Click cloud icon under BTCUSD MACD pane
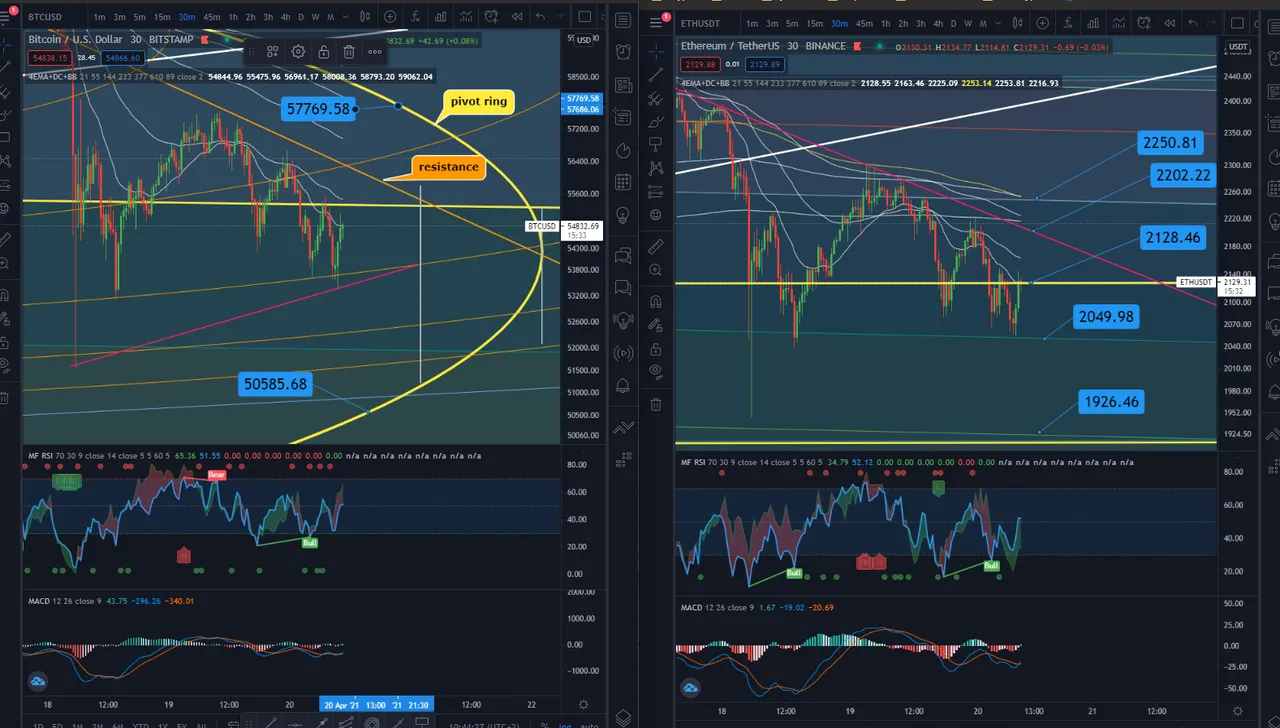Image resolution: width=1280 pixels, height=728 pixels. pos(38,681)
